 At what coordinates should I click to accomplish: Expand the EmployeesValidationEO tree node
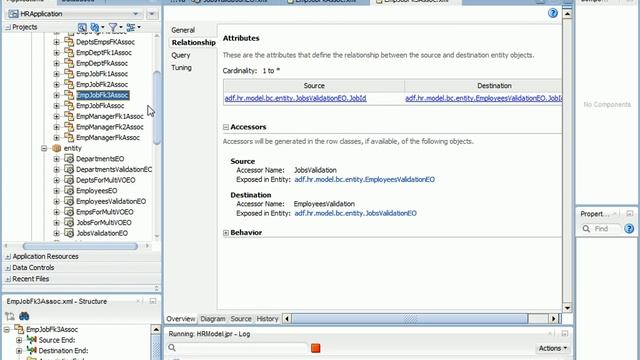[56, 201]
